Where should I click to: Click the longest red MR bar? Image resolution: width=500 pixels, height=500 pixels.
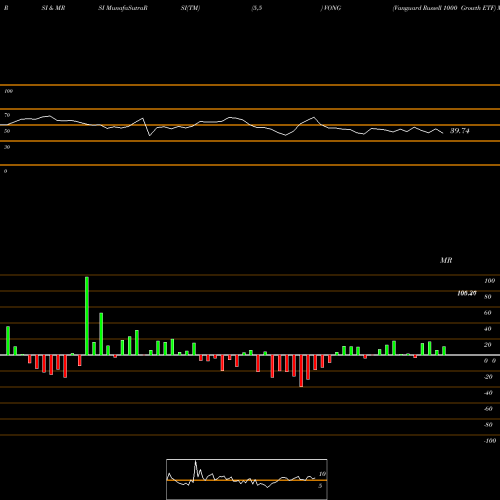(301, 371)
